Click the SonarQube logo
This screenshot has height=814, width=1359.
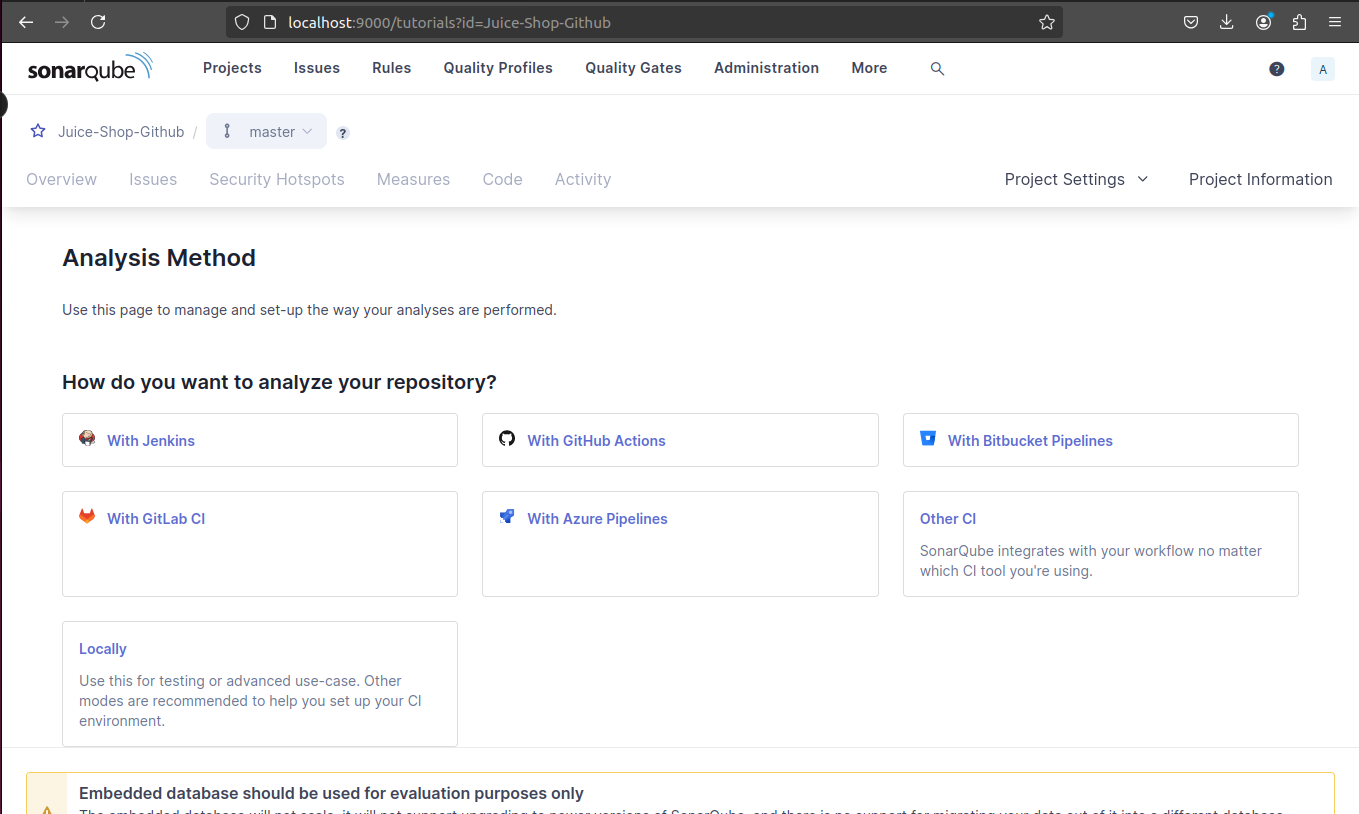click(90, 67)
